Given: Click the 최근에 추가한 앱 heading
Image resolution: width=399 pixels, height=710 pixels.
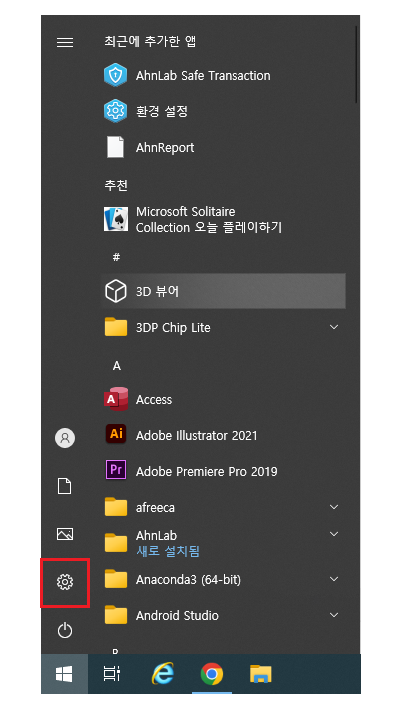Looking at the screenshot, I should coord(150,42).
